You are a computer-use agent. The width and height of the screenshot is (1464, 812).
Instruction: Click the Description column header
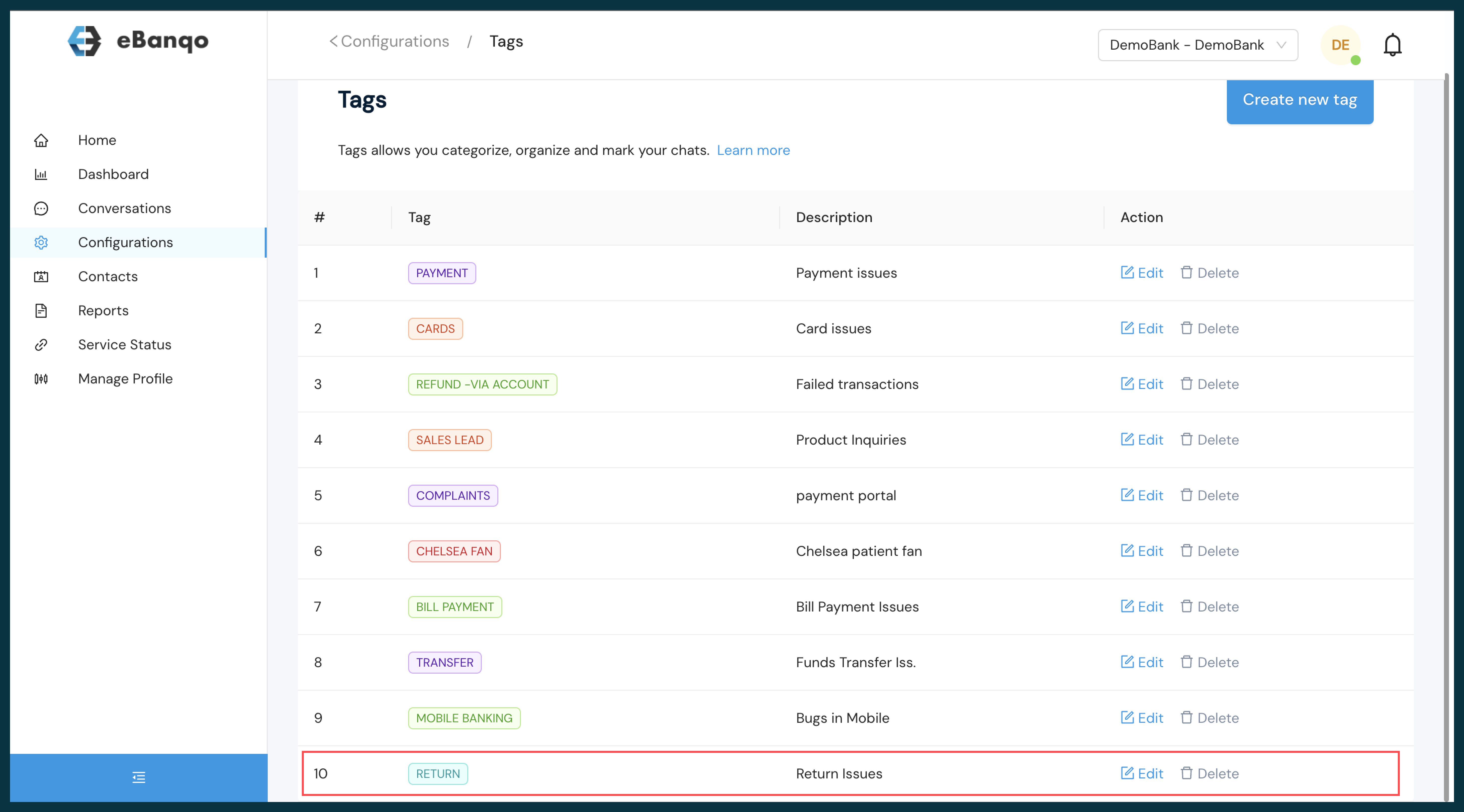click(x=834, y=218)
